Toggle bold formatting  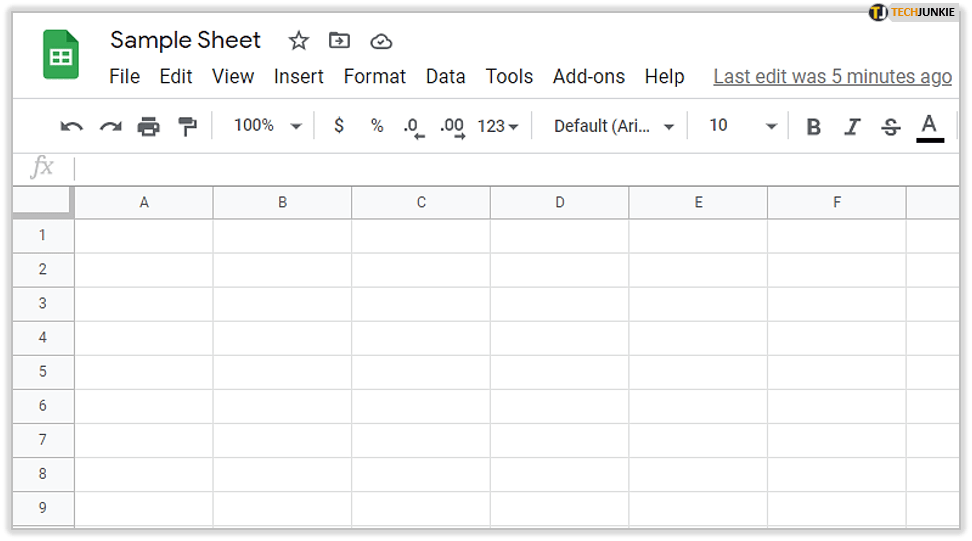813,127
